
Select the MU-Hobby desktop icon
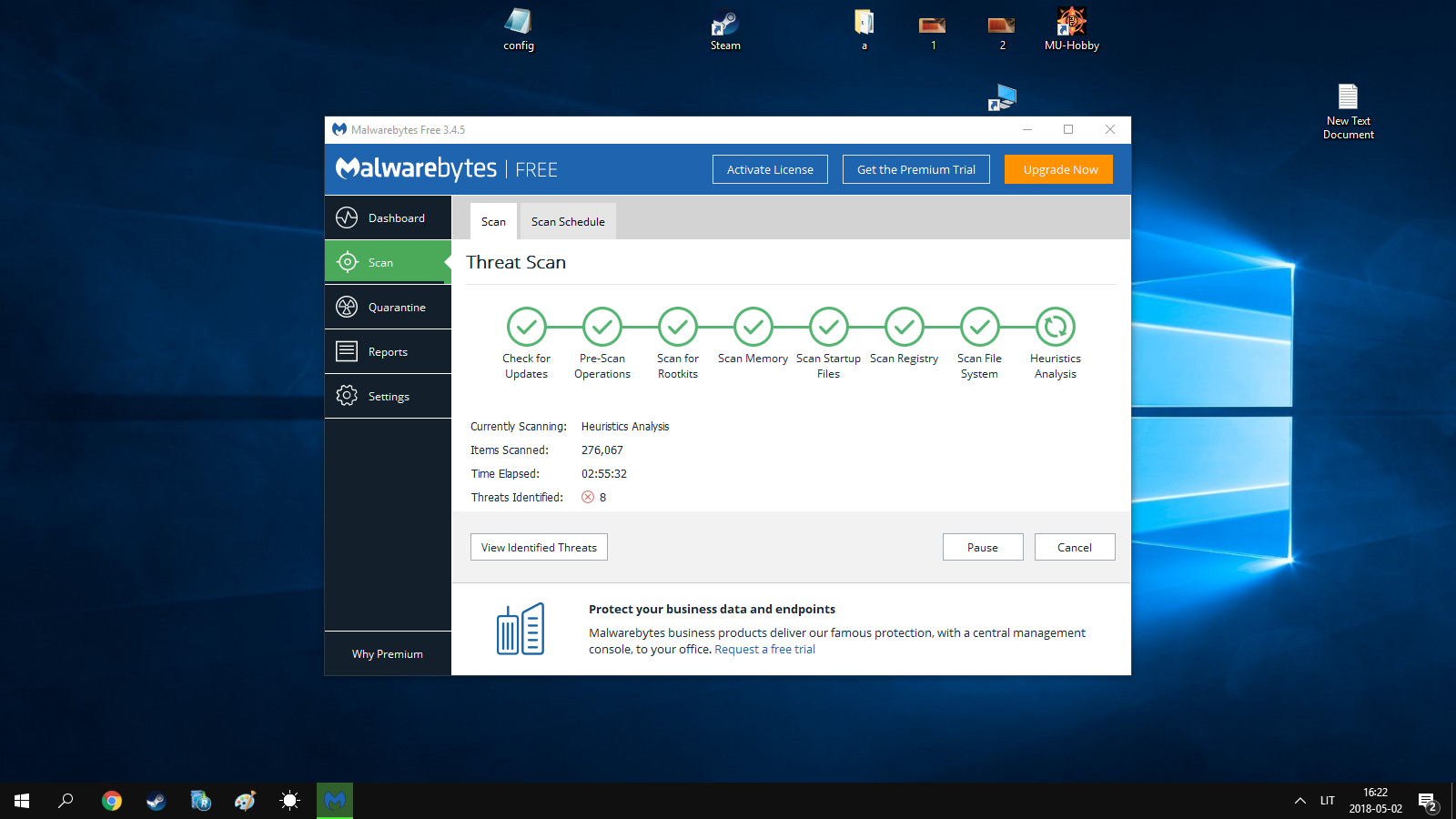point(1071,29)
